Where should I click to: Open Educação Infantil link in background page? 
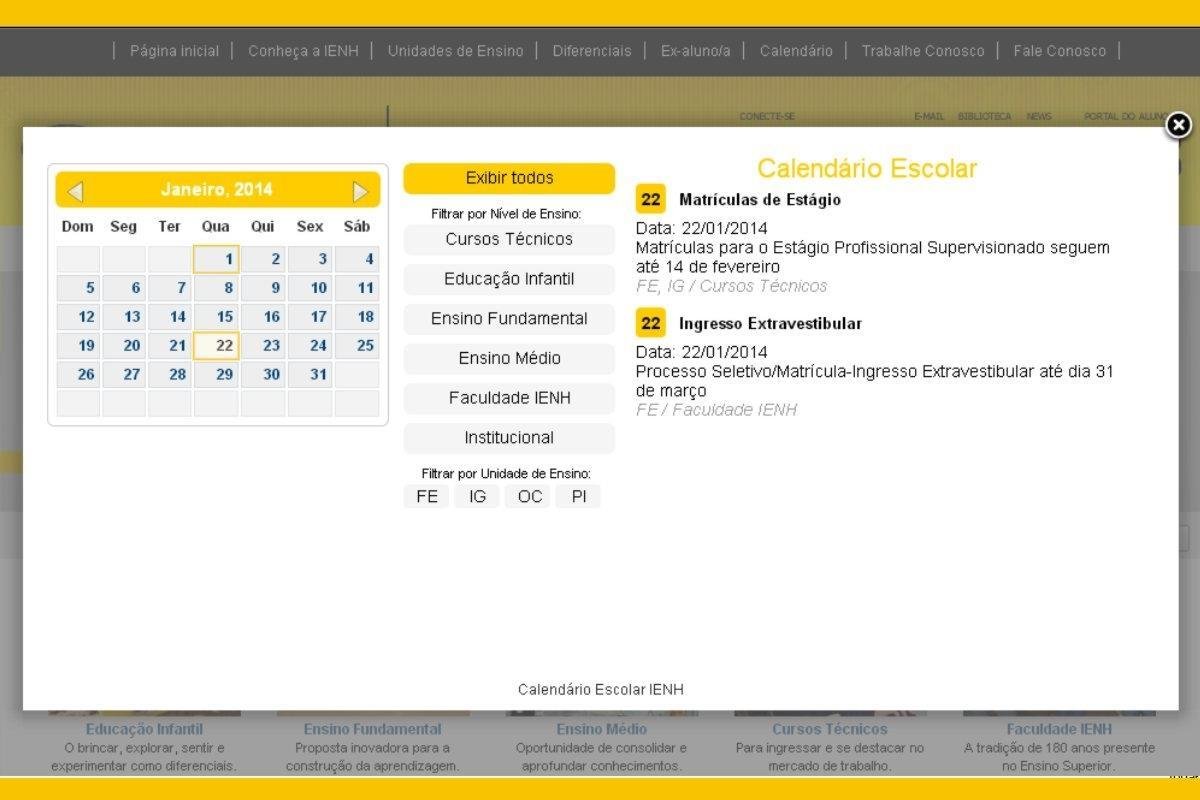[144, 729]
